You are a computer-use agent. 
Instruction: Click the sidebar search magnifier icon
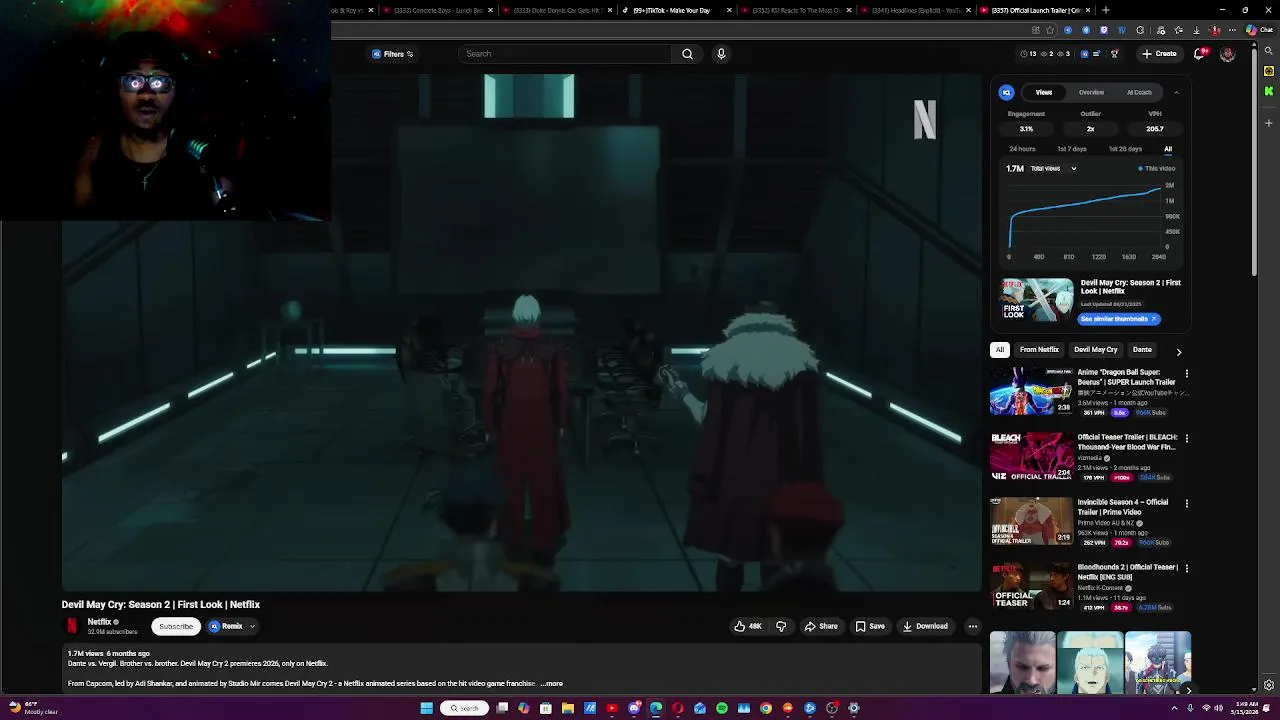[1269, 50]
